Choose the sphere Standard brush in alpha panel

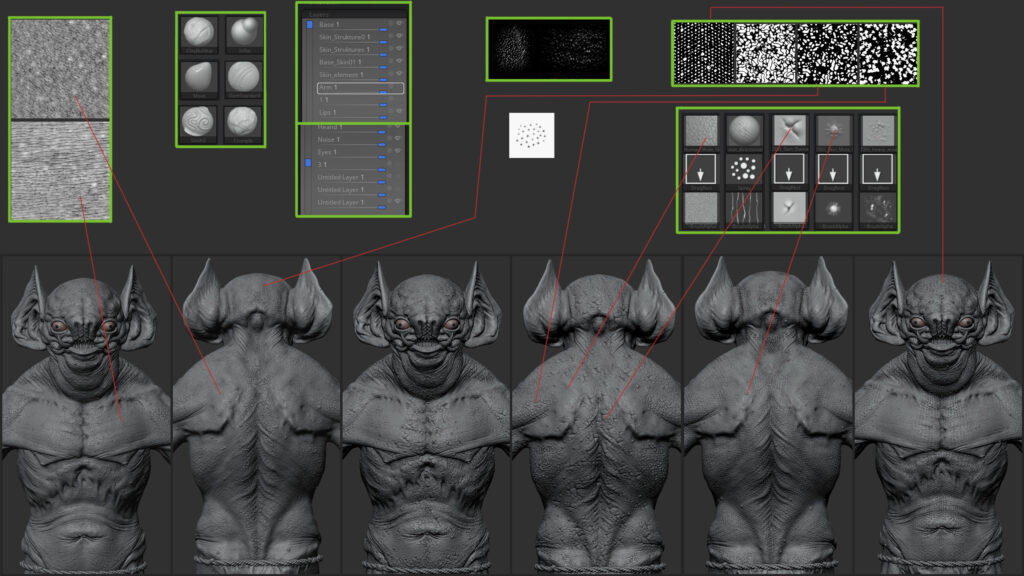[744, 131]
